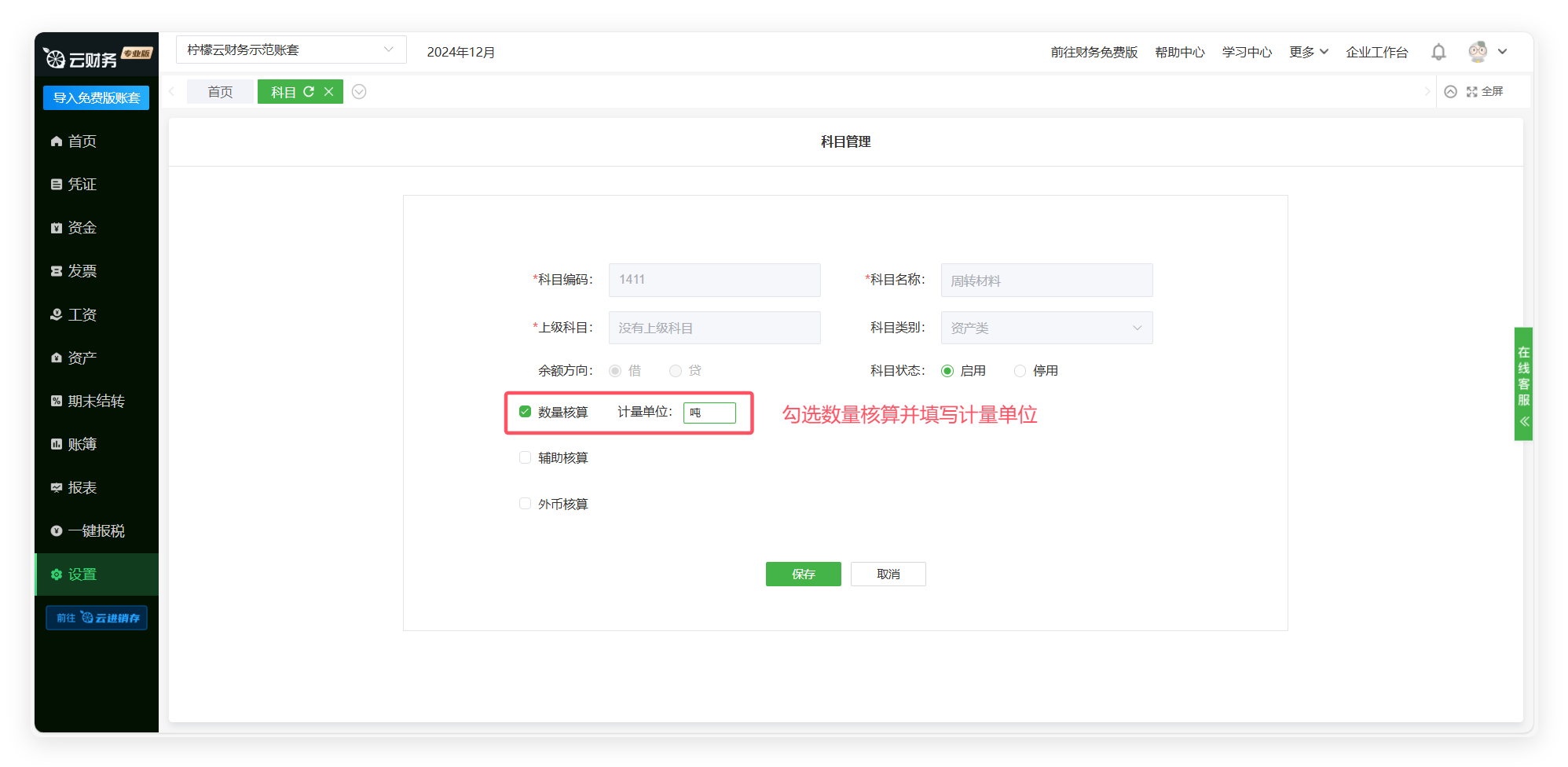Click the 保存 button
The height and width of the screenshot is (767, 1568).
click(x=803, y=574)
